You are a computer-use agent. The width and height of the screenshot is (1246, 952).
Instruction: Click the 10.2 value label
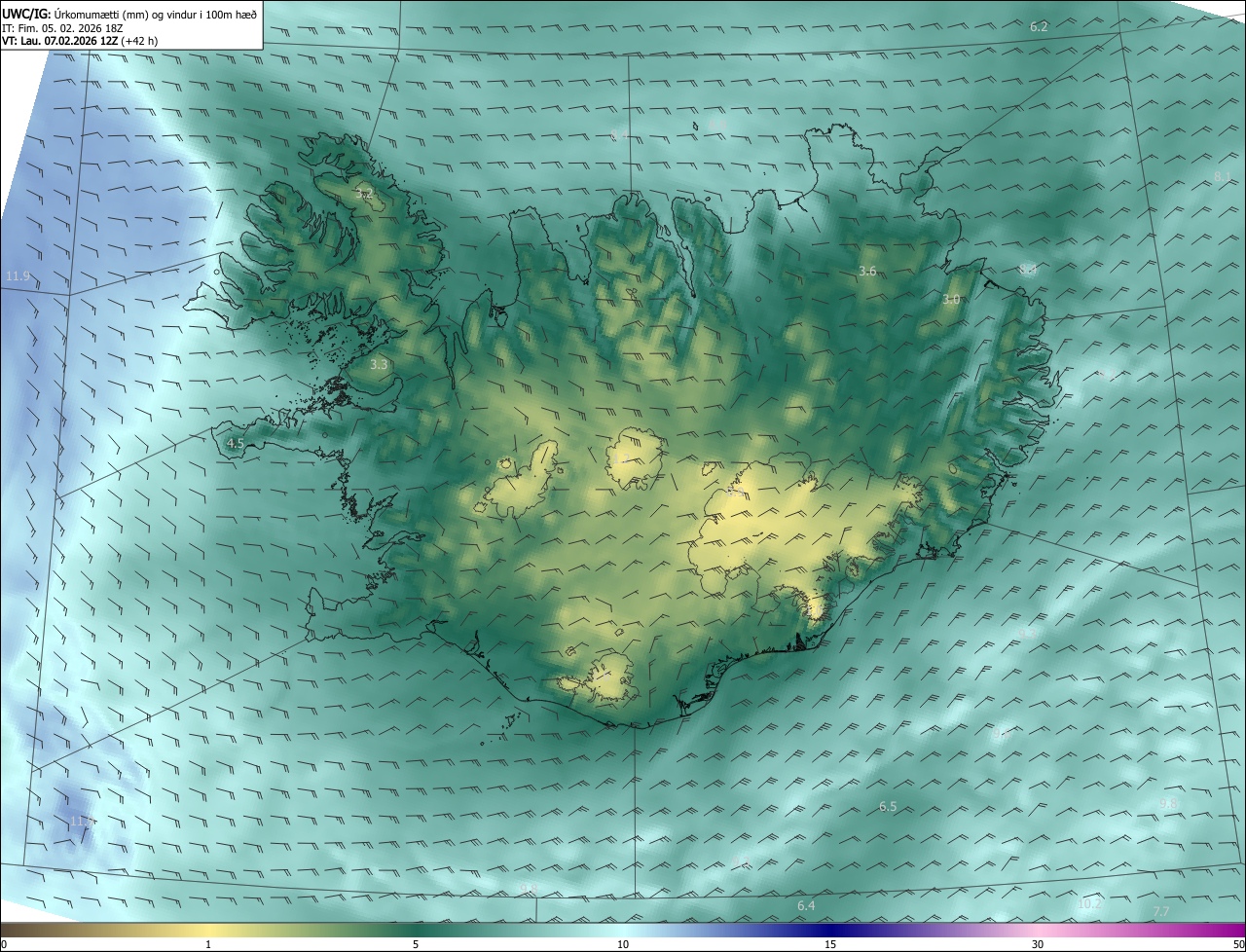1089,904
